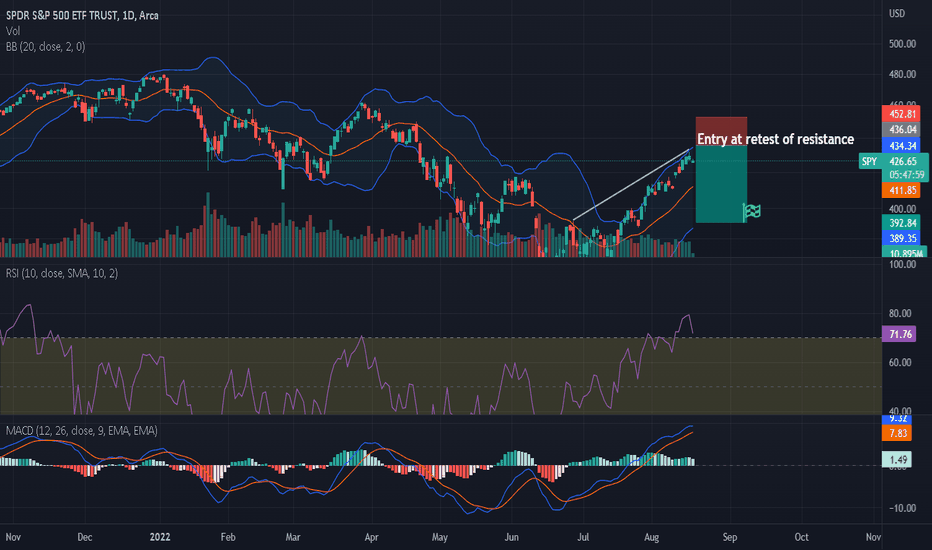Select the BB (20, close, 2, 0) label
Image resolution: width=932 pixels, height=550 pixels.
(x=45, y=46)
